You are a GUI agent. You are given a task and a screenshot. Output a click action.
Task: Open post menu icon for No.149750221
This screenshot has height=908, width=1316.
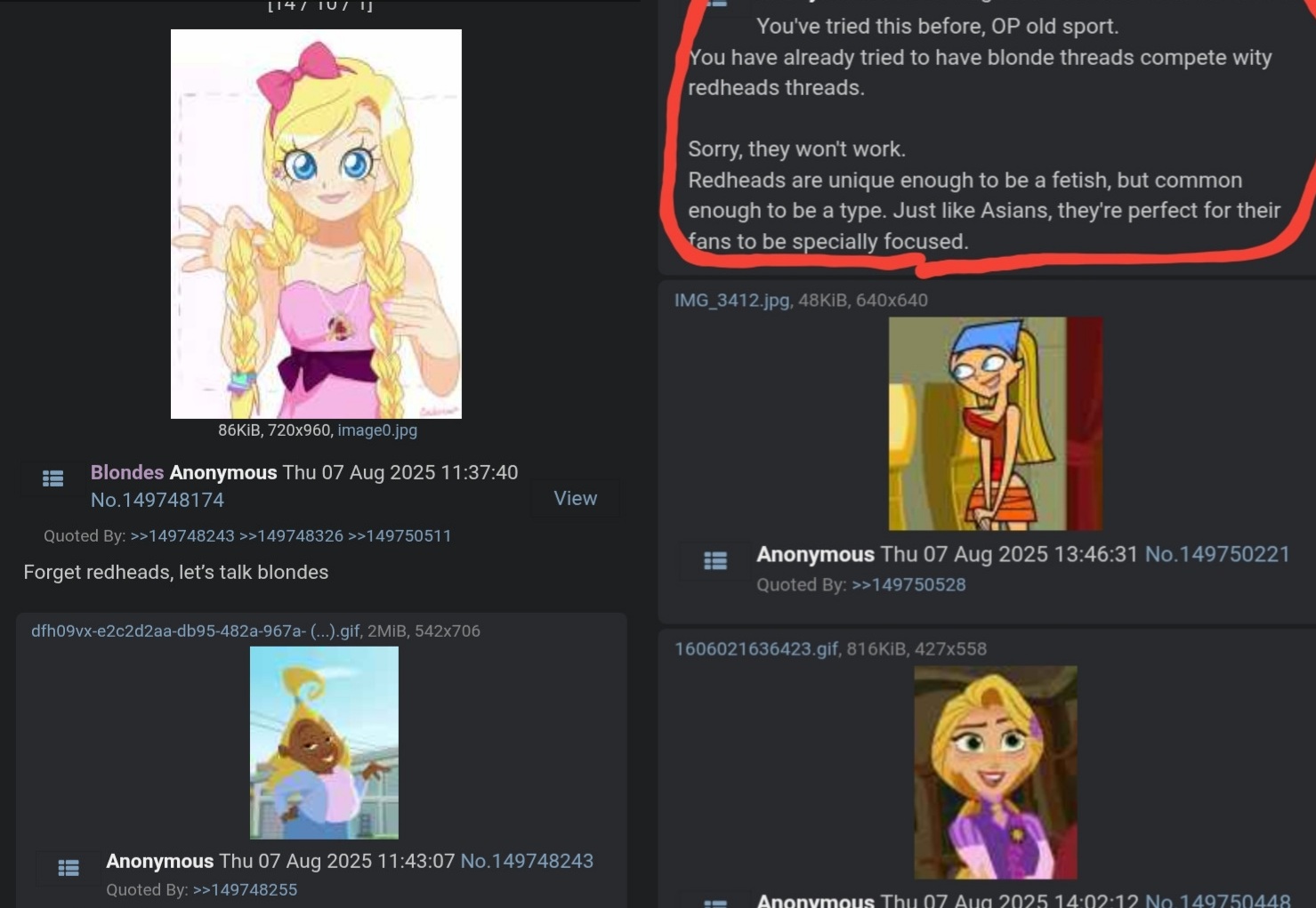(x=715, y=561)
